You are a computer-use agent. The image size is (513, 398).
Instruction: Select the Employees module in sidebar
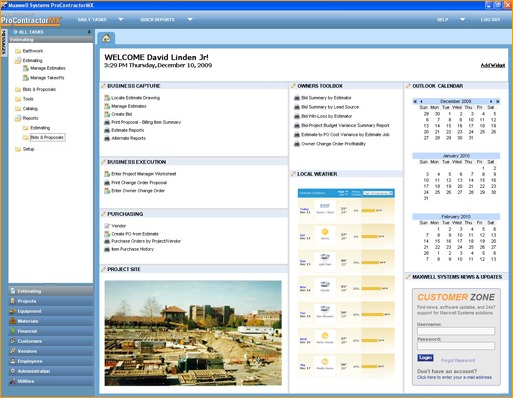(51, 361)
